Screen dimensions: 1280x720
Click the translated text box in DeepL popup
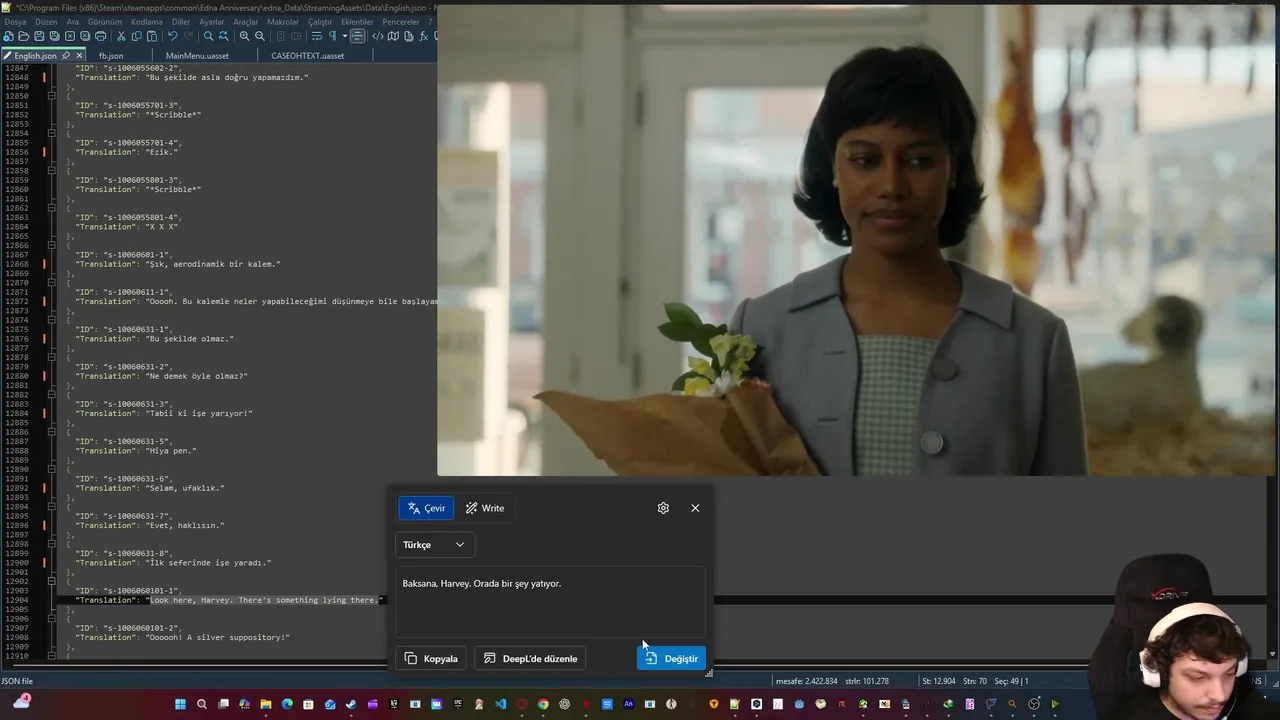coord(551,602)
